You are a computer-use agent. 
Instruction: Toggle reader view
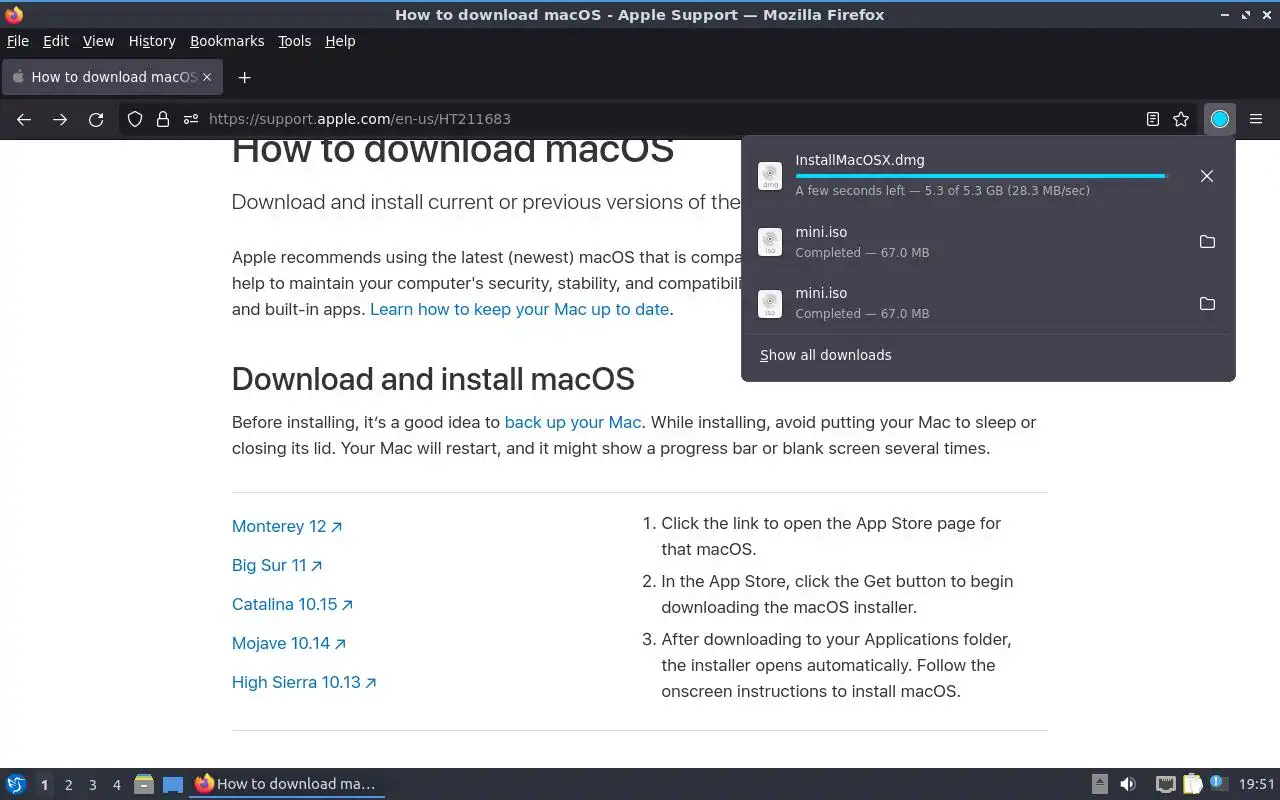1153,119
